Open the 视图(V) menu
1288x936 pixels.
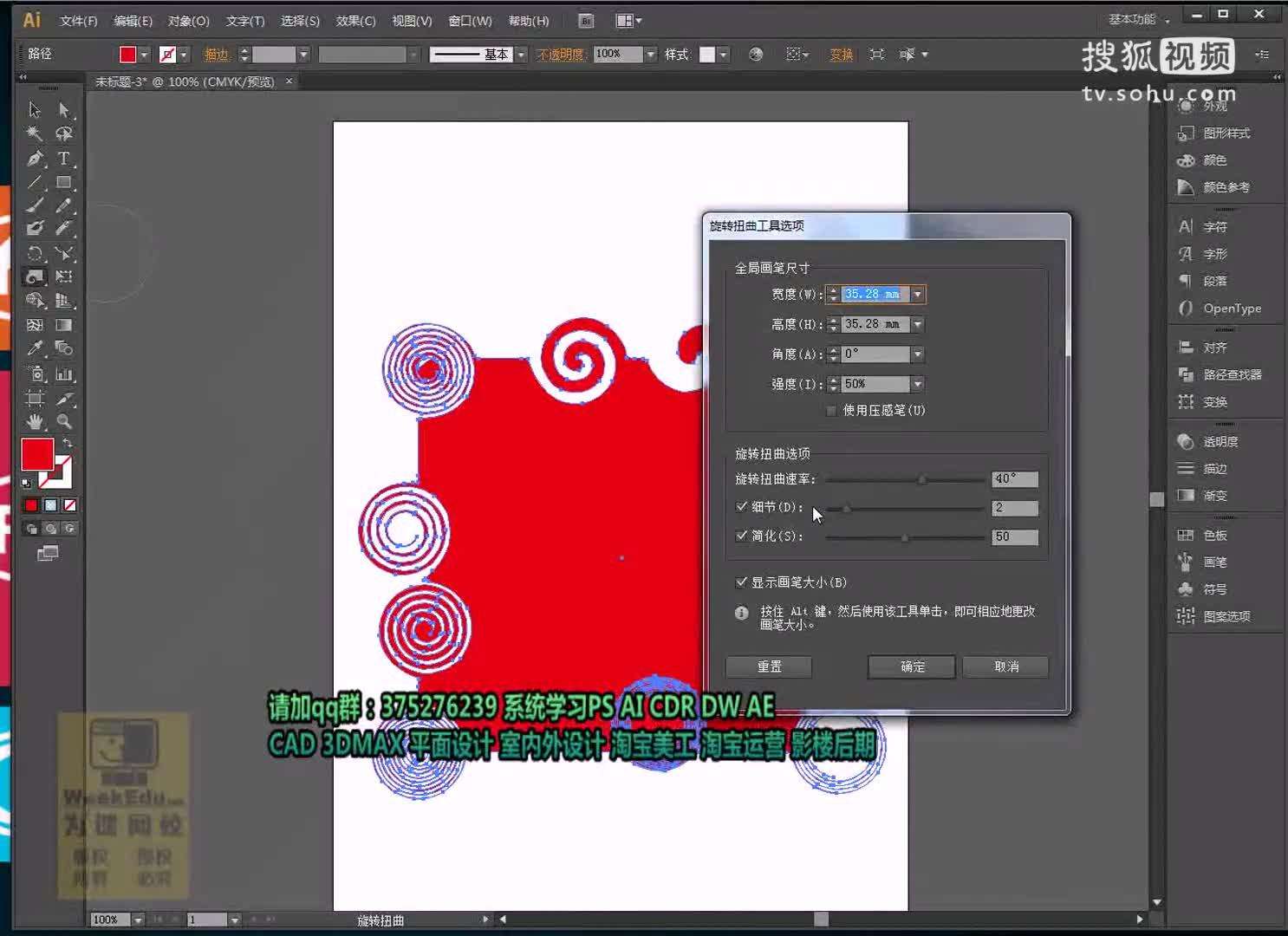click(x=412, y=21)
